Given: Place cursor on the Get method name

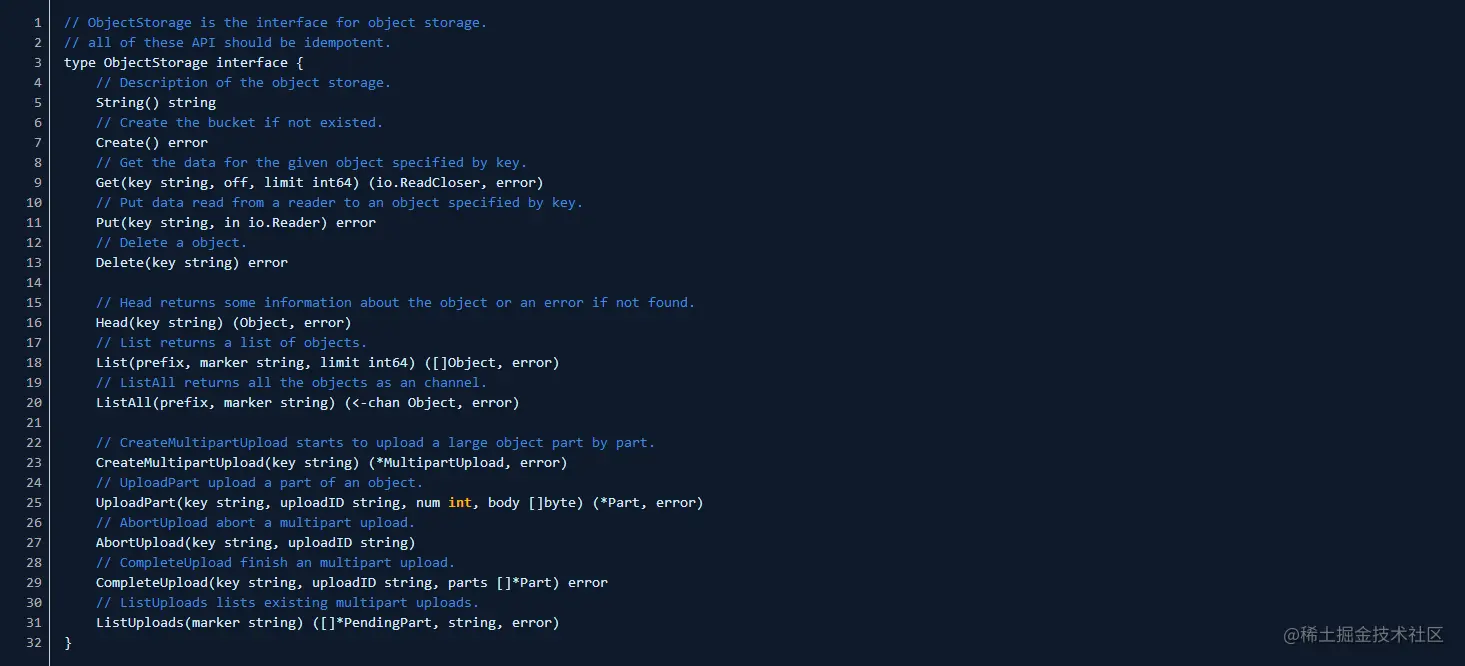Looking at the screenshot, I should (108, 182).
